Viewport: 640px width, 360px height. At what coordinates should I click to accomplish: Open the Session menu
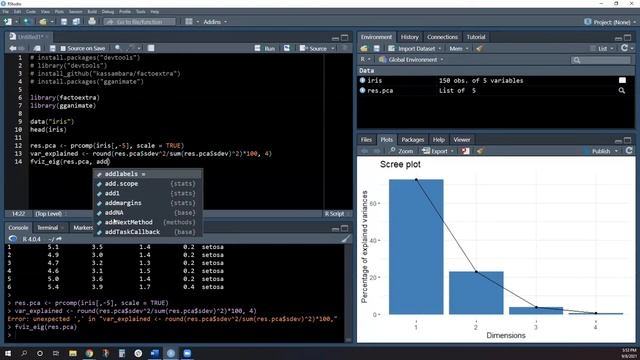pyautogui.click(x=76, y=11)
